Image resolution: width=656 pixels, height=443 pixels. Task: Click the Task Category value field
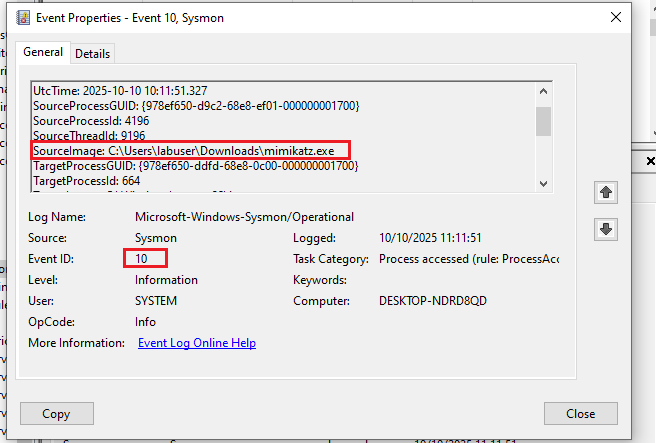pyautogui.click(x=468, y=259)
